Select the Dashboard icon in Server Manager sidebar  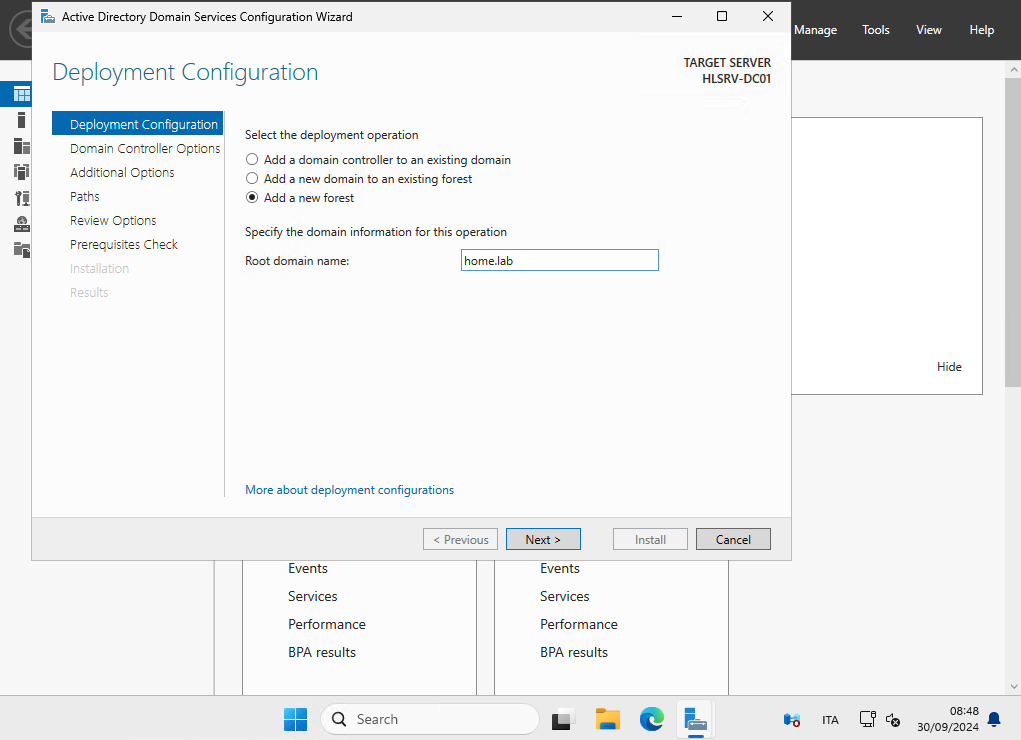pos(21,95)
